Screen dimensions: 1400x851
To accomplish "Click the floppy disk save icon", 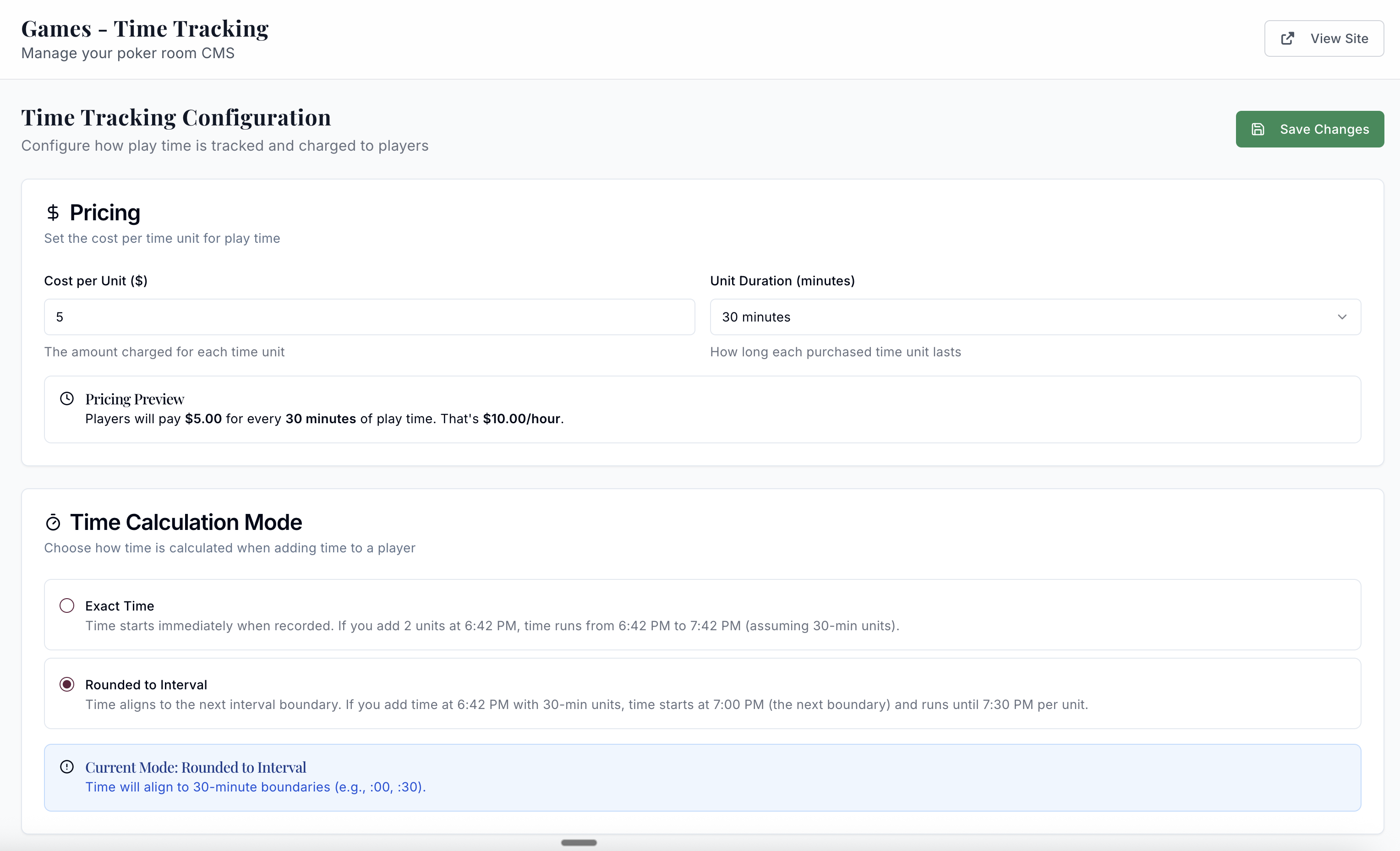I will tap(1258, 130).
